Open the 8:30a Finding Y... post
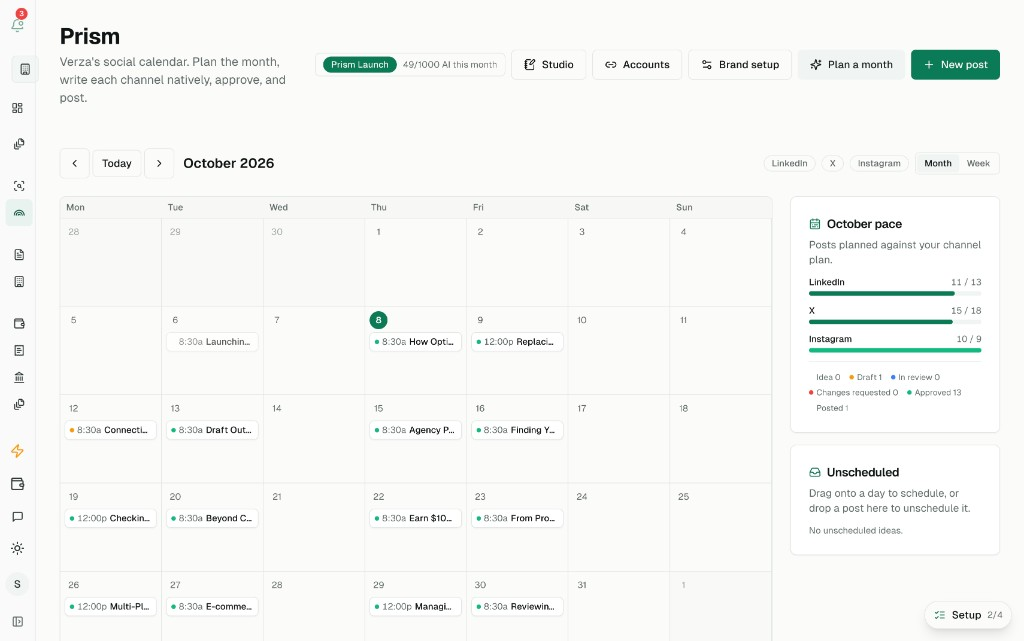1024x641 pixels. point(517,430)
